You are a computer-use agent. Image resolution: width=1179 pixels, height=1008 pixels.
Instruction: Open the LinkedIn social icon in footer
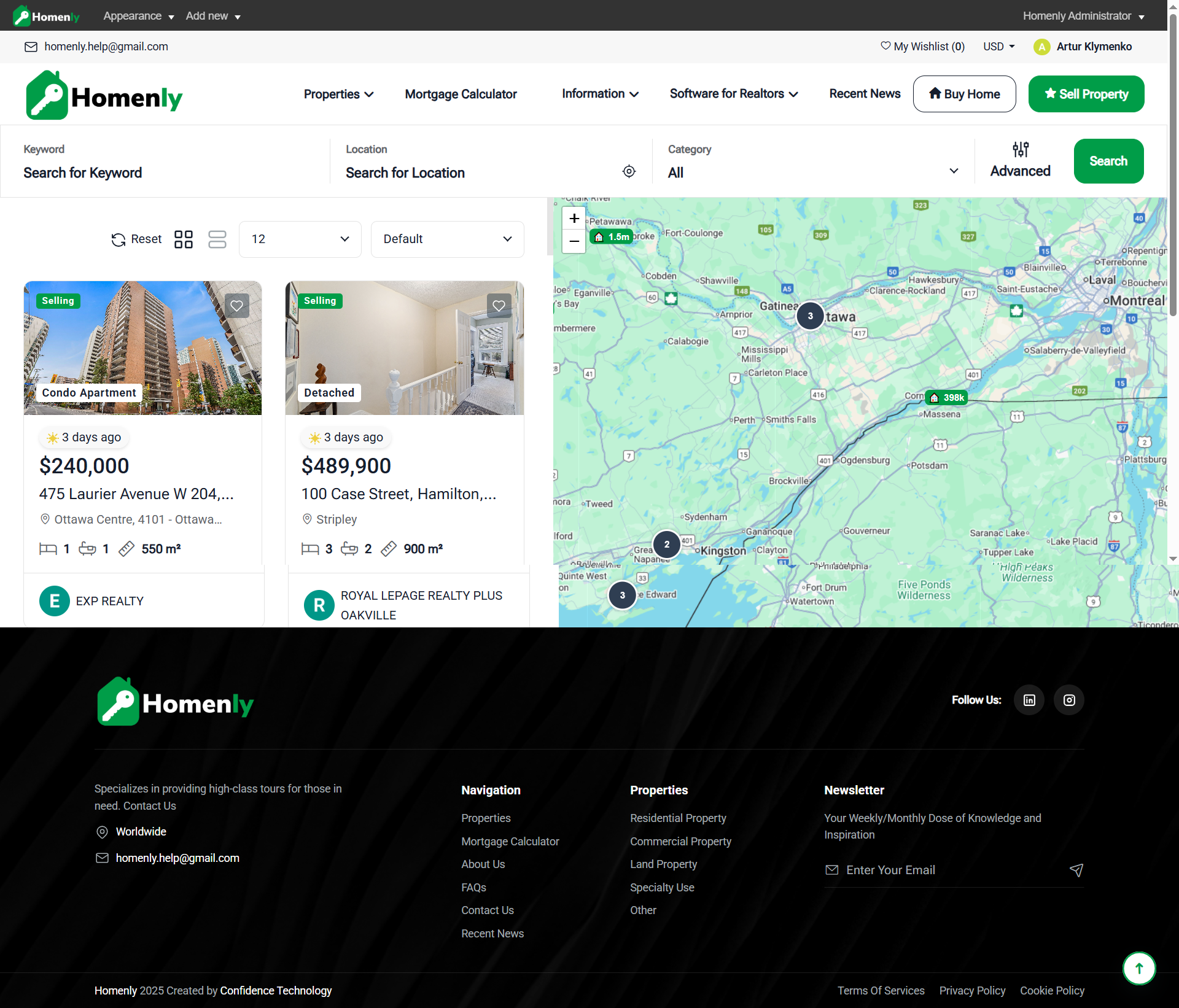coord(1029,700)
